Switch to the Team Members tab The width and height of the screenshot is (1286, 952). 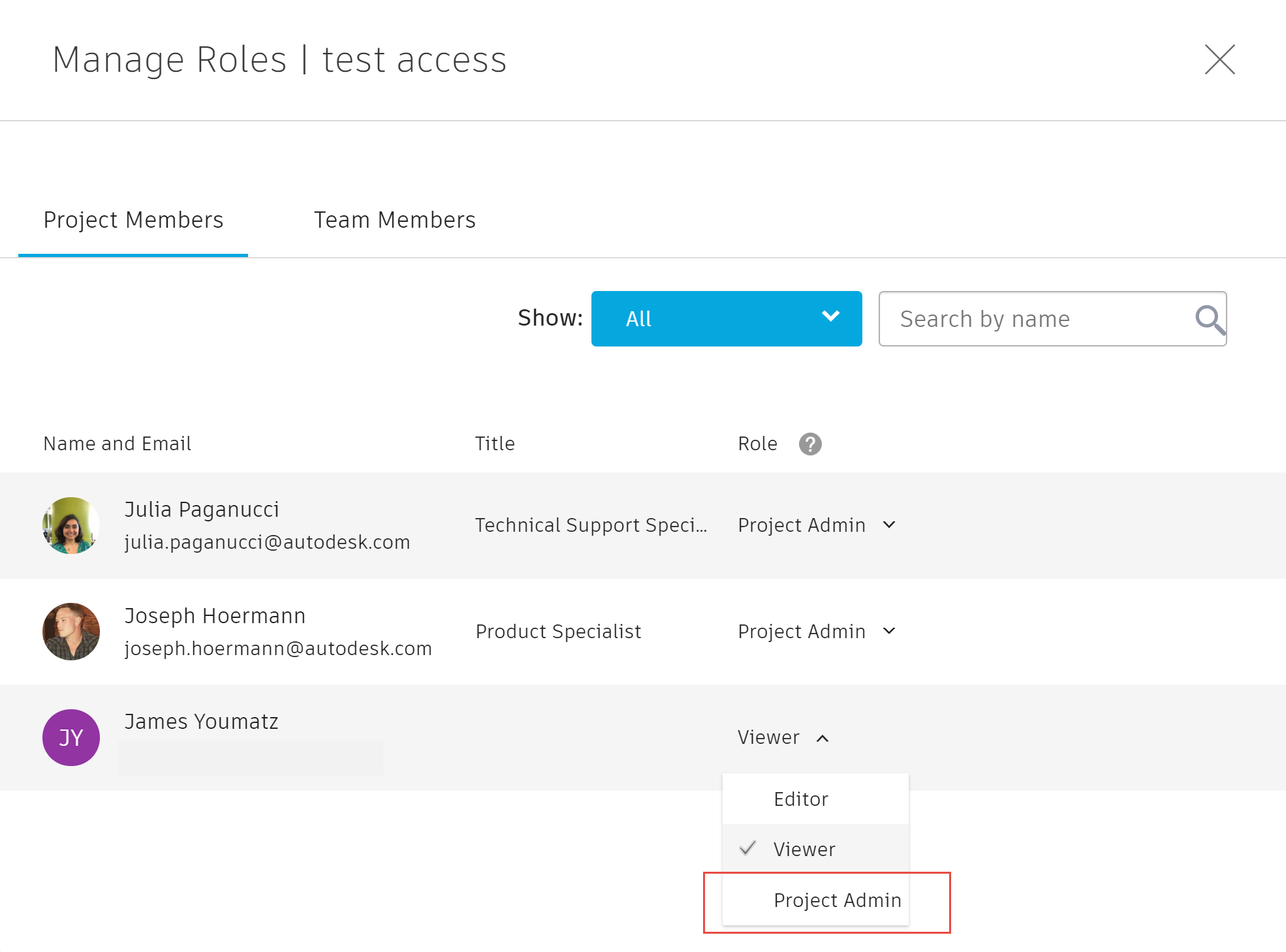[394, 221]
